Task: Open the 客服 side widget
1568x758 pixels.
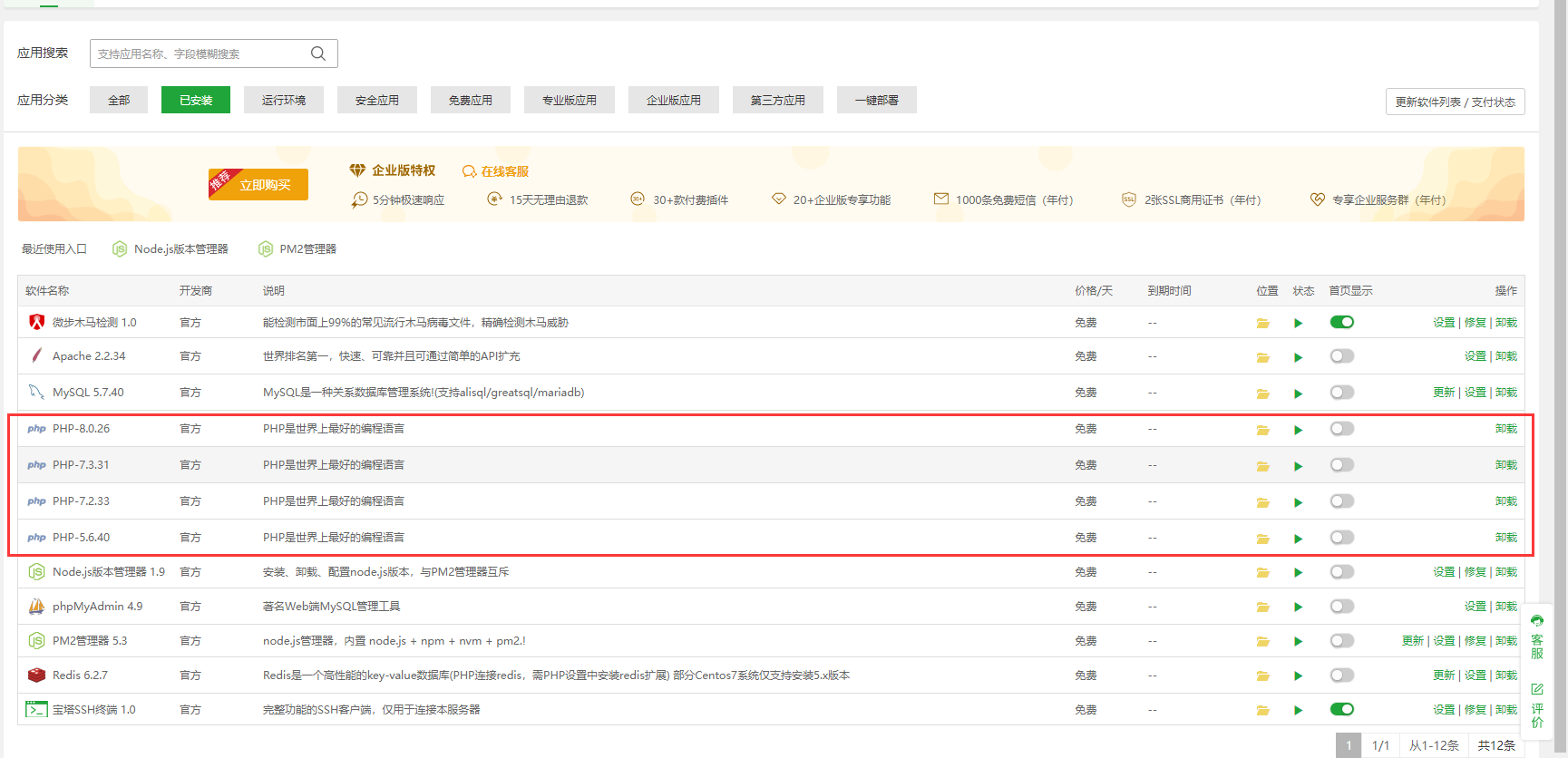Action: pyautogui.click(x=1537, y=637)
